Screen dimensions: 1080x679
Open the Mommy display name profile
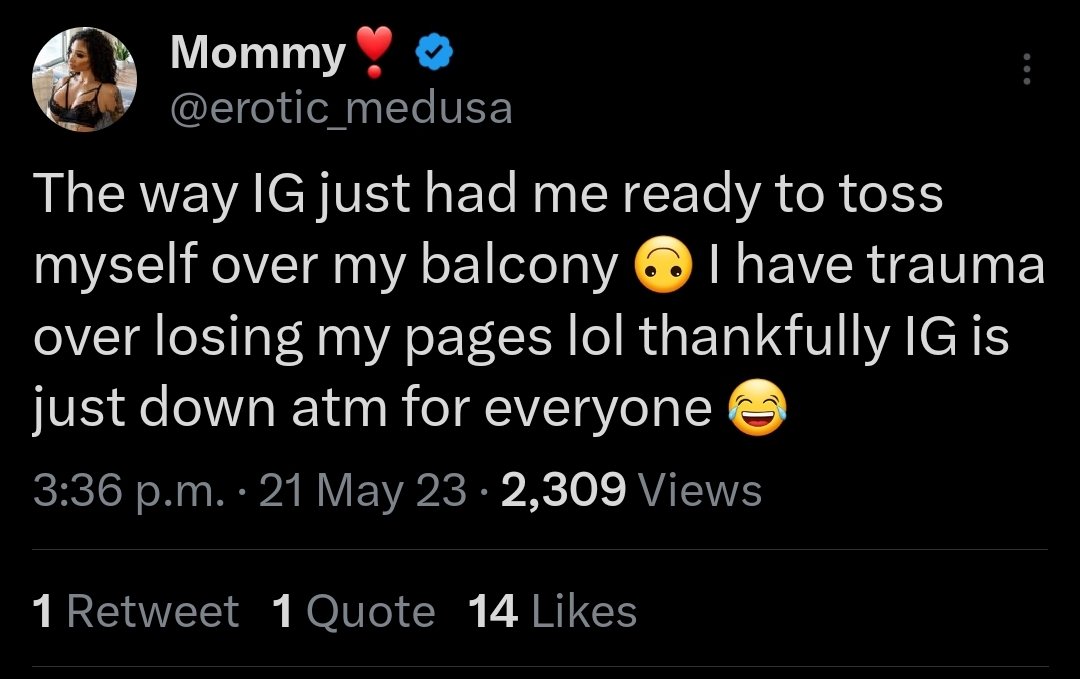tap(257, 53)
